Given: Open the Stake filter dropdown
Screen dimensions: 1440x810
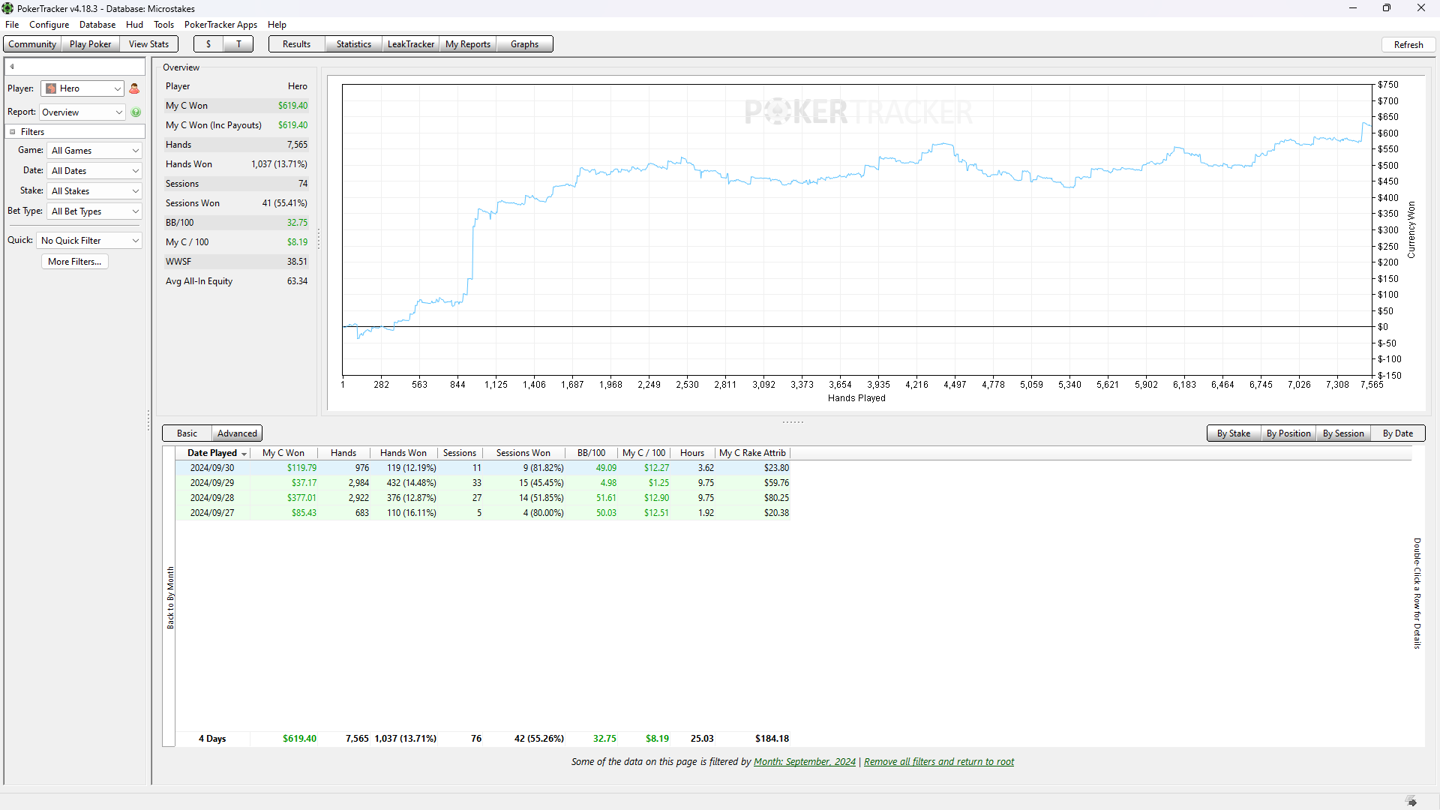Looking at the screenshot, I should [x=94, y=191].
